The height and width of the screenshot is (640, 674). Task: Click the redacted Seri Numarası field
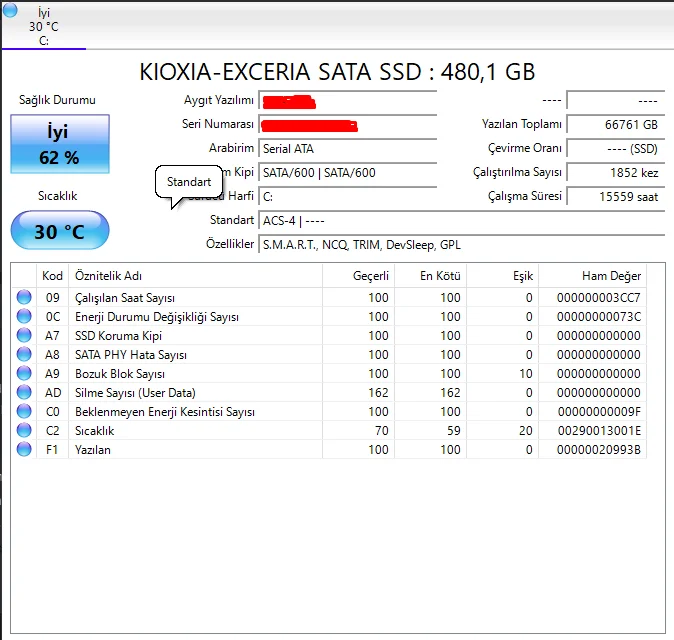click(x=348, y=126)
